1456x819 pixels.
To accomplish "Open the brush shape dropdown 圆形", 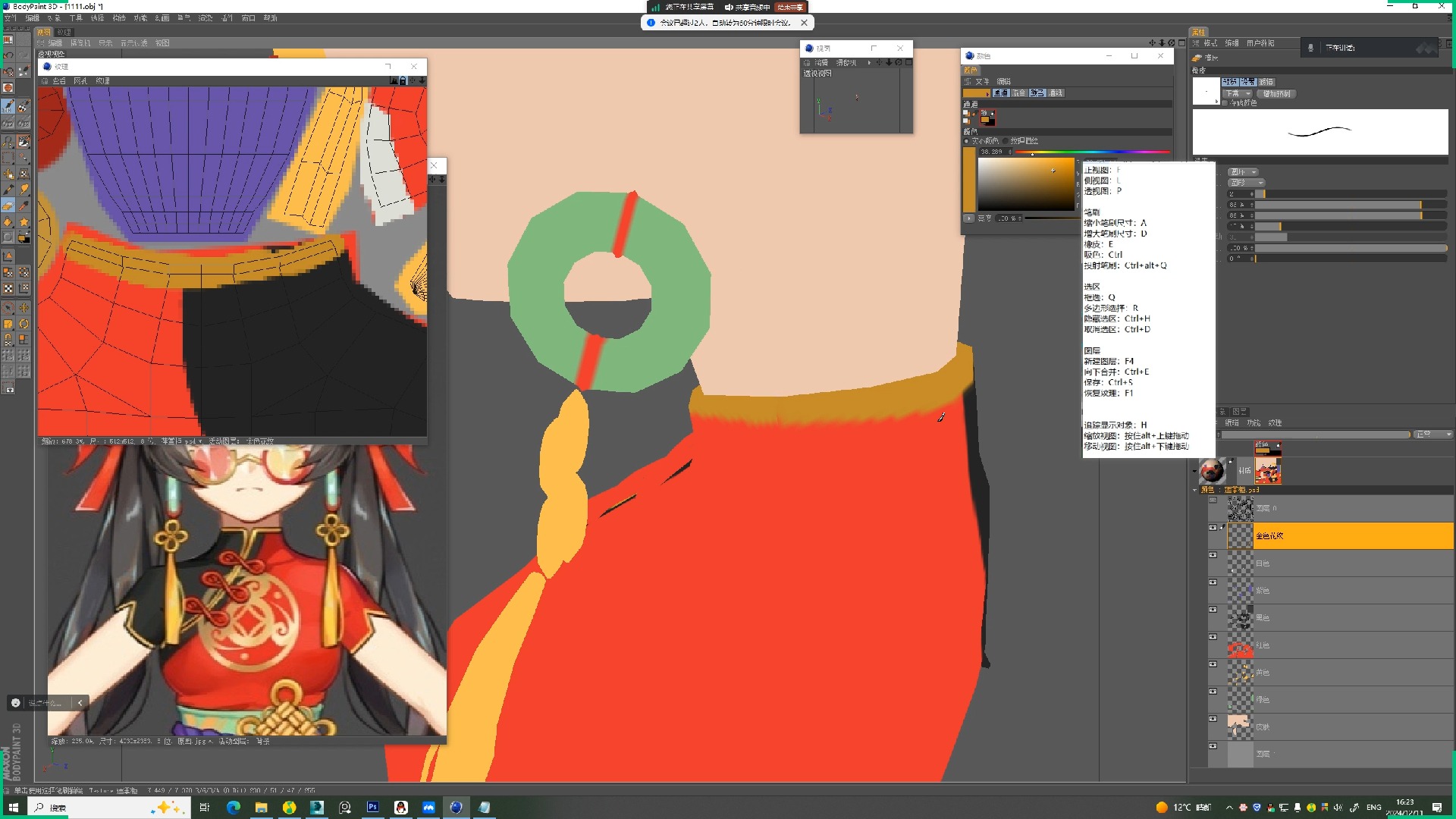I will [1246, 183].
